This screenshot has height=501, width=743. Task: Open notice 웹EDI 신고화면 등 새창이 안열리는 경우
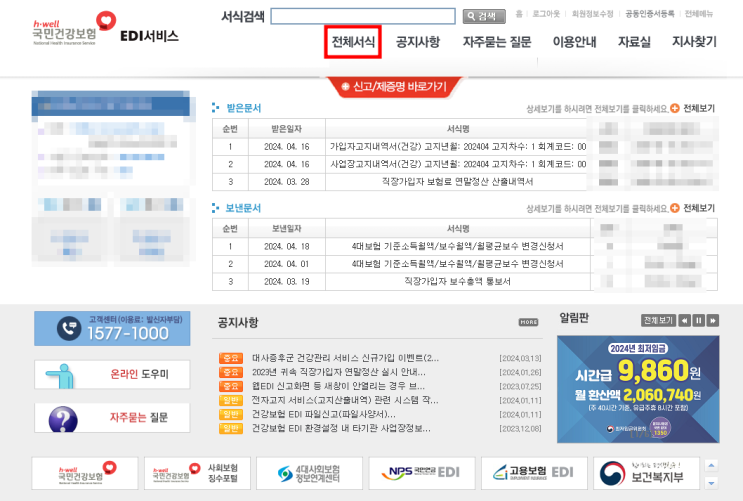tap(338, 386)
